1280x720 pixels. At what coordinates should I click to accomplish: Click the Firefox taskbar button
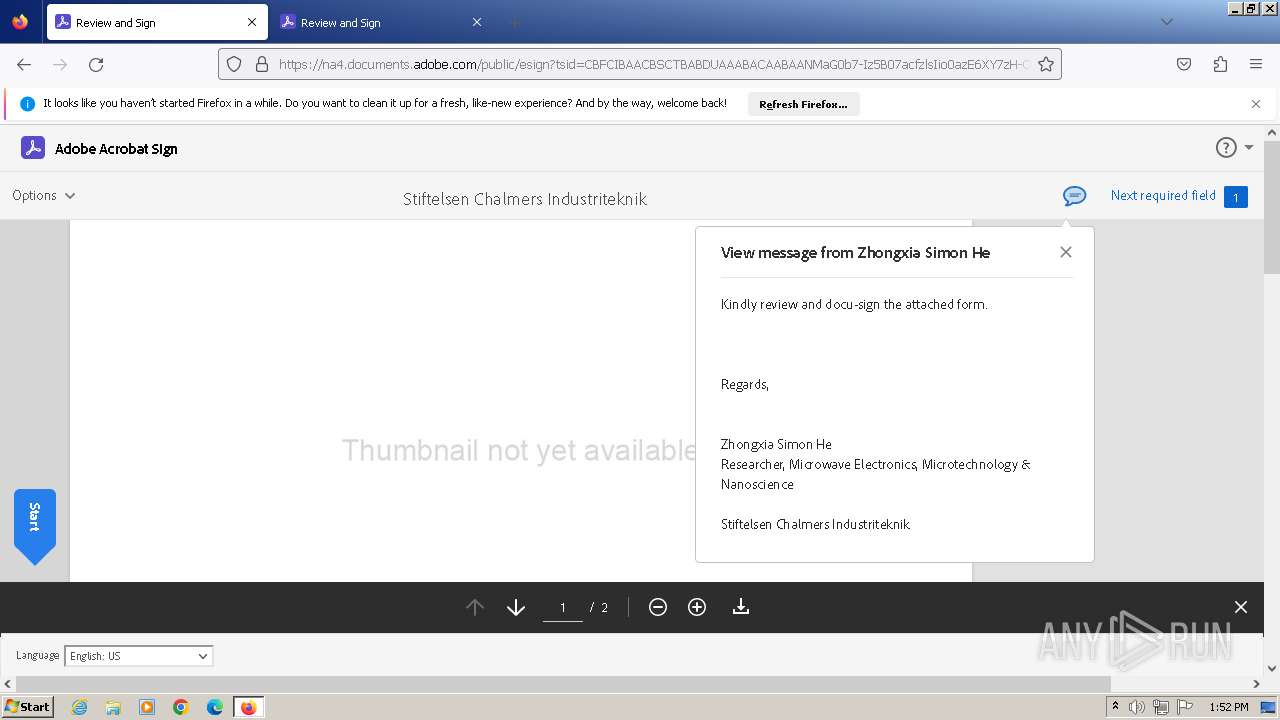248,707
